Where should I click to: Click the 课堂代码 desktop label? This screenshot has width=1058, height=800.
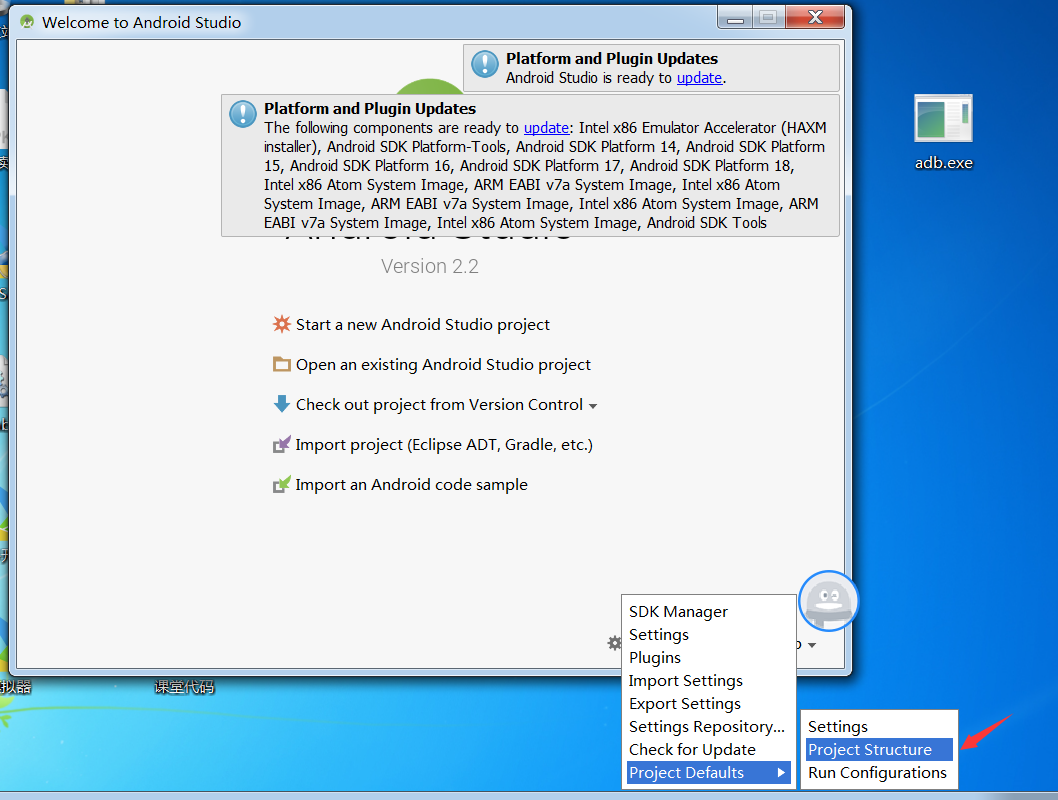click(184, 687)
